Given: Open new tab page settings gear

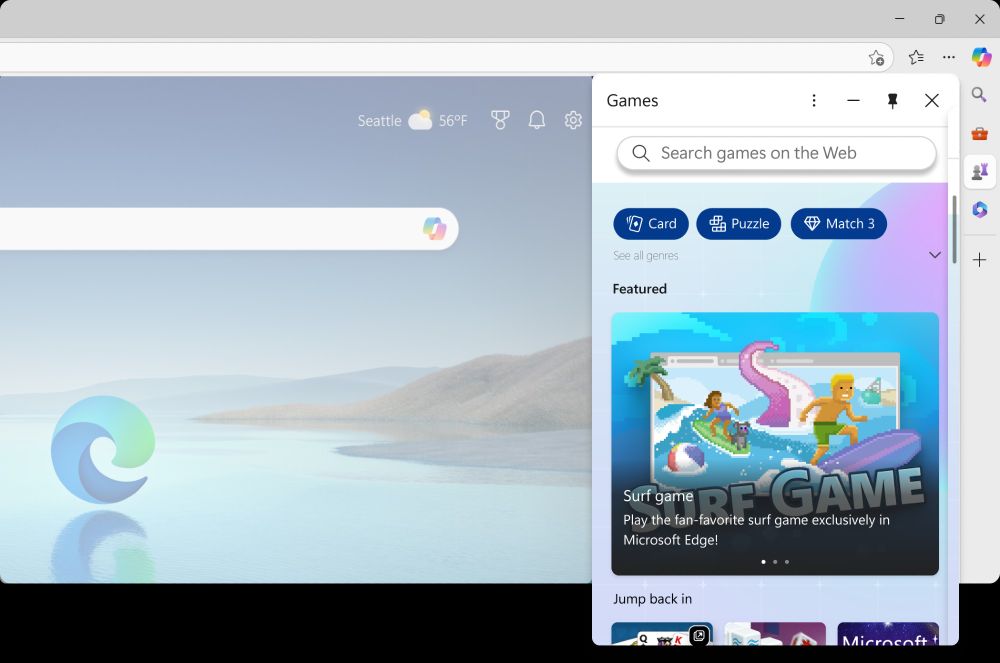Looking at the screenshot, I should (x=573, y=120).
